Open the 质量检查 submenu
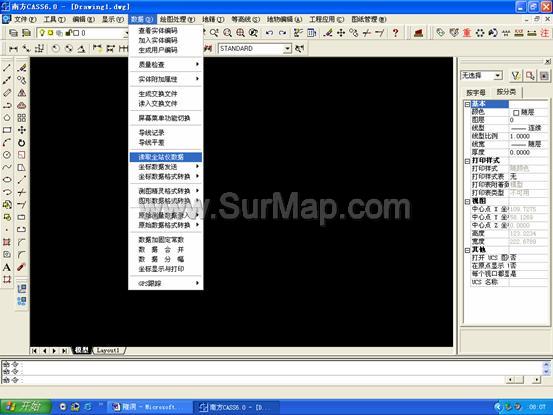The height and width of the screenshot is (415, 553). 165,65
